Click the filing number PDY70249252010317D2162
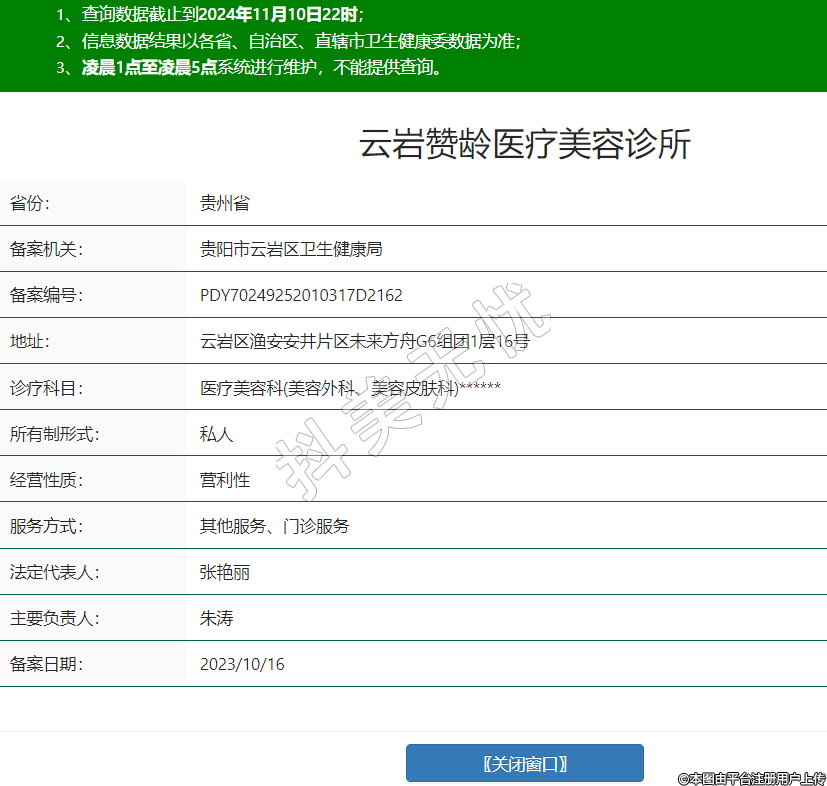This screenshot has height=786, width=827. [301, 296]
